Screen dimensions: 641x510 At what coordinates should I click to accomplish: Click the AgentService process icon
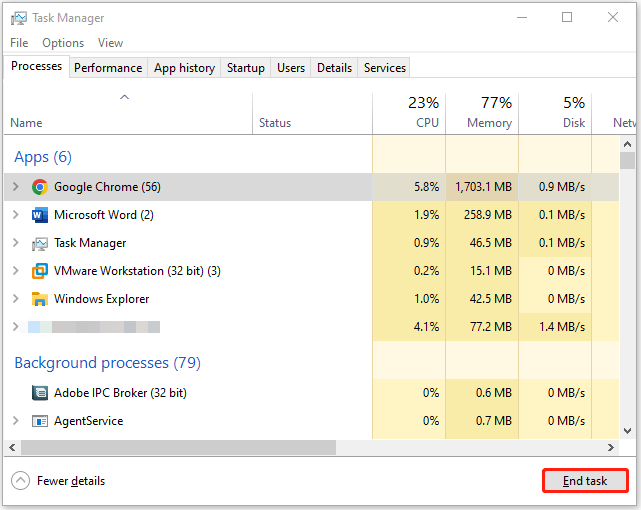pyautogui.click(x=40, y=421)
